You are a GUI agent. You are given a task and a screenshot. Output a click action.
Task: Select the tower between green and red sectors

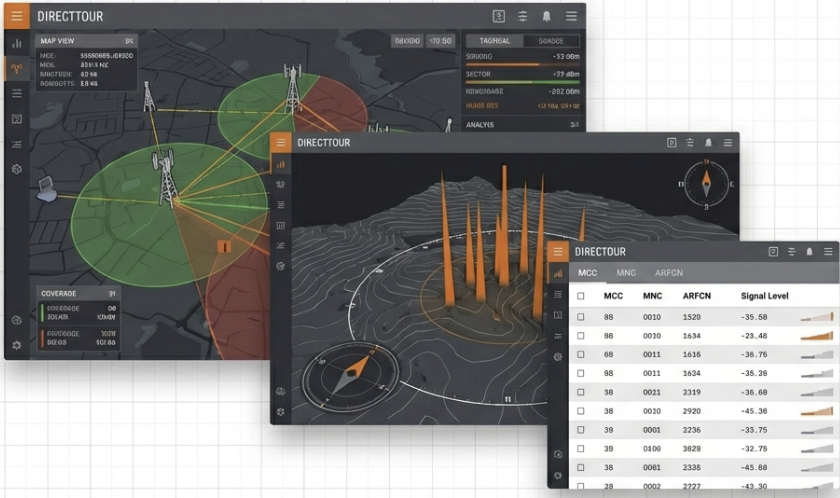[x=292, y=88]
